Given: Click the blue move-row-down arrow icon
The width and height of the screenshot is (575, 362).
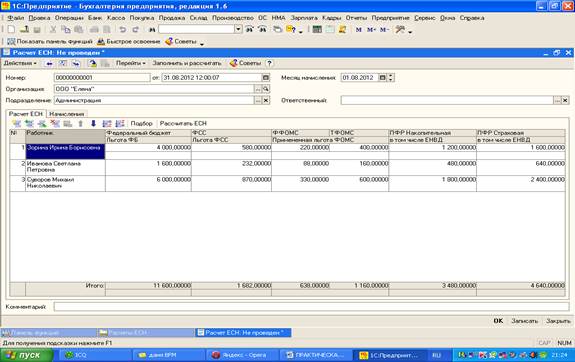Looking at the screenshot, I should click(93, 124).
